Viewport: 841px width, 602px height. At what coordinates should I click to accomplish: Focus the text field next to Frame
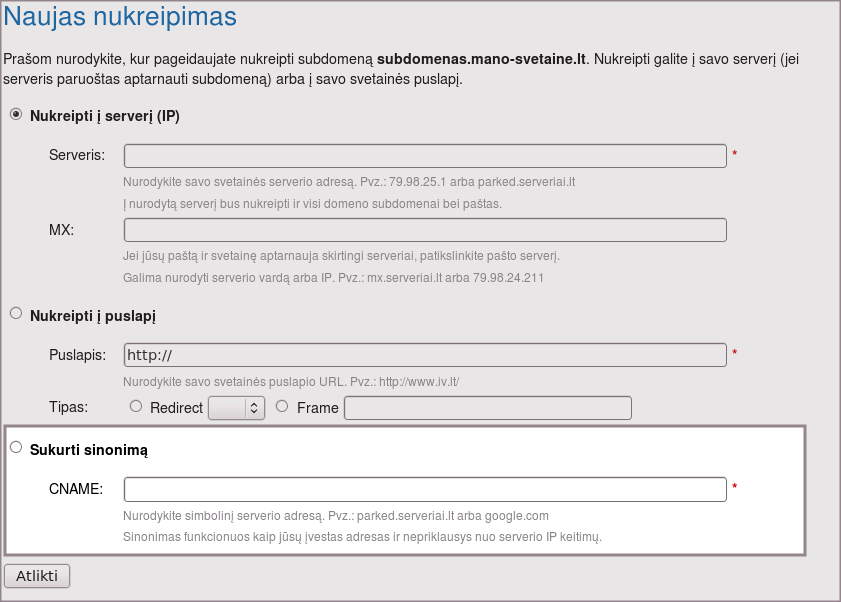point(488,408)
